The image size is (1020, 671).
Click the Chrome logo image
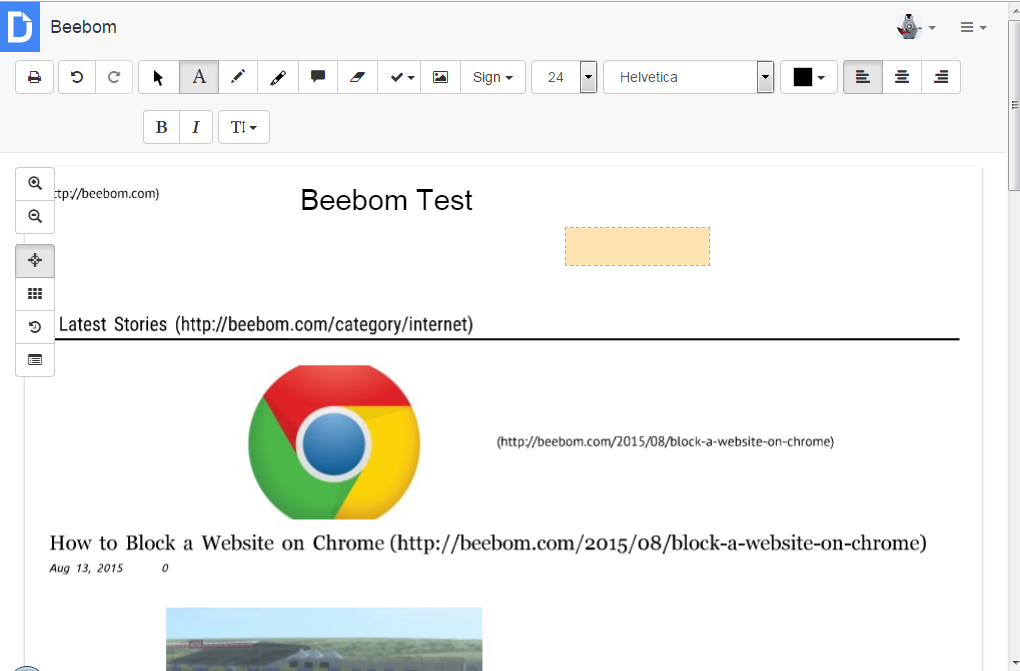click(334, 442)
